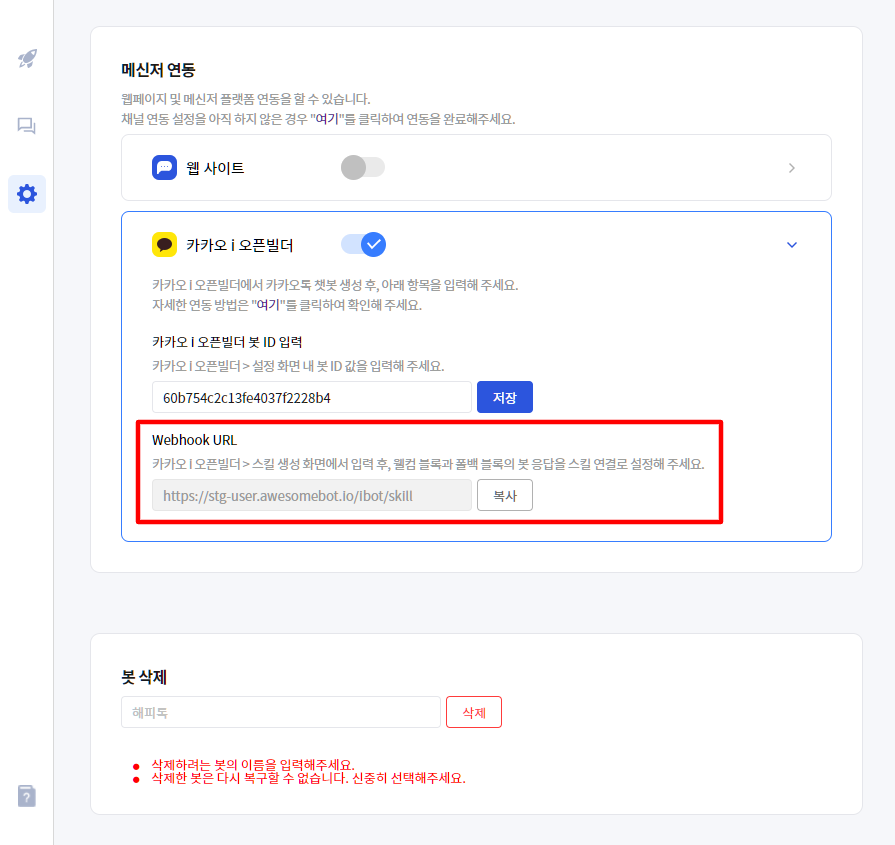Click the 저장 button for bot ID

(x=505, y=397)
